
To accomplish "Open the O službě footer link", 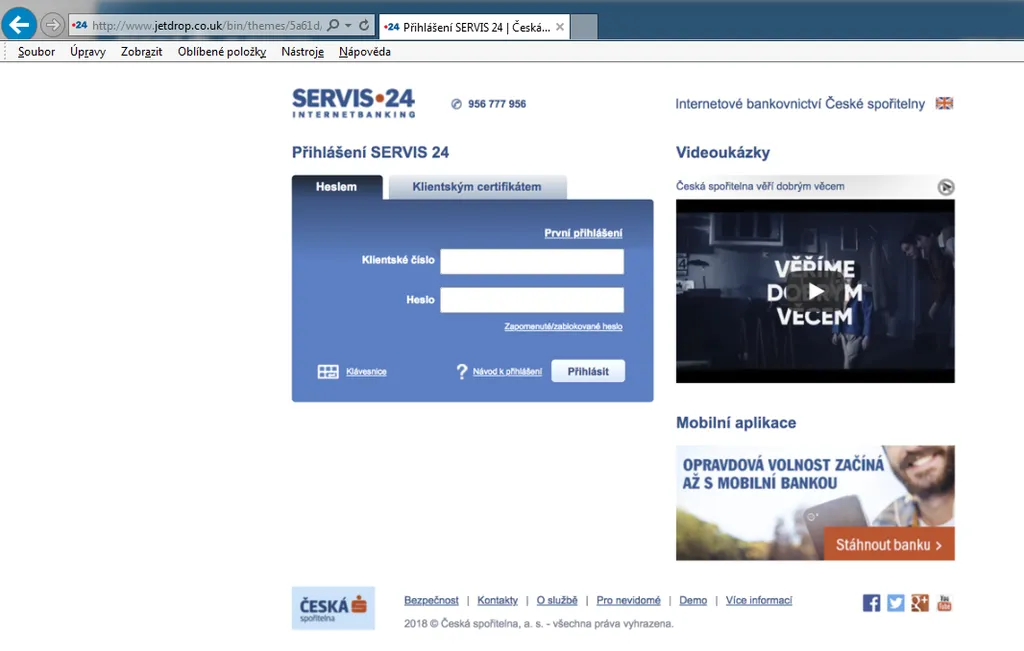I will point(557,600).
